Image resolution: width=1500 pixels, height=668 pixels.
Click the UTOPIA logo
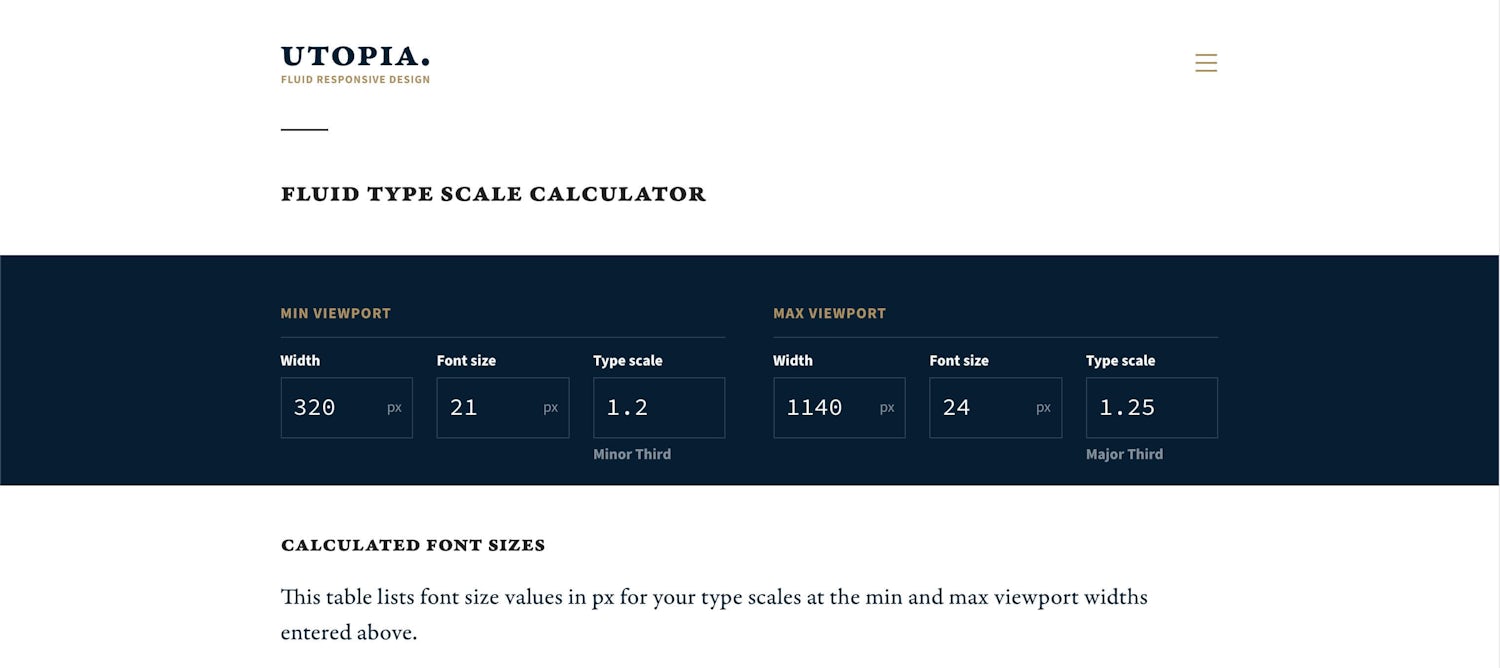[355, 57]
